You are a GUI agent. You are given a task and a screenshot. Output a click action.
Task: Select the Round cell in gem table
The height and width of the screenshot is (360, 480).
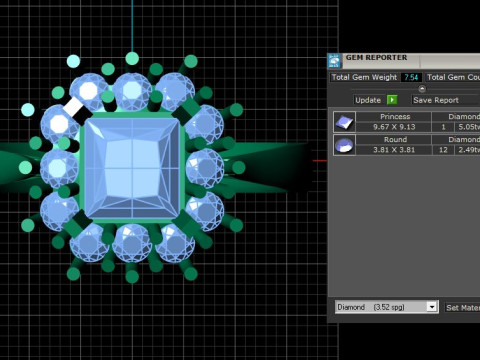coord(395,139)
